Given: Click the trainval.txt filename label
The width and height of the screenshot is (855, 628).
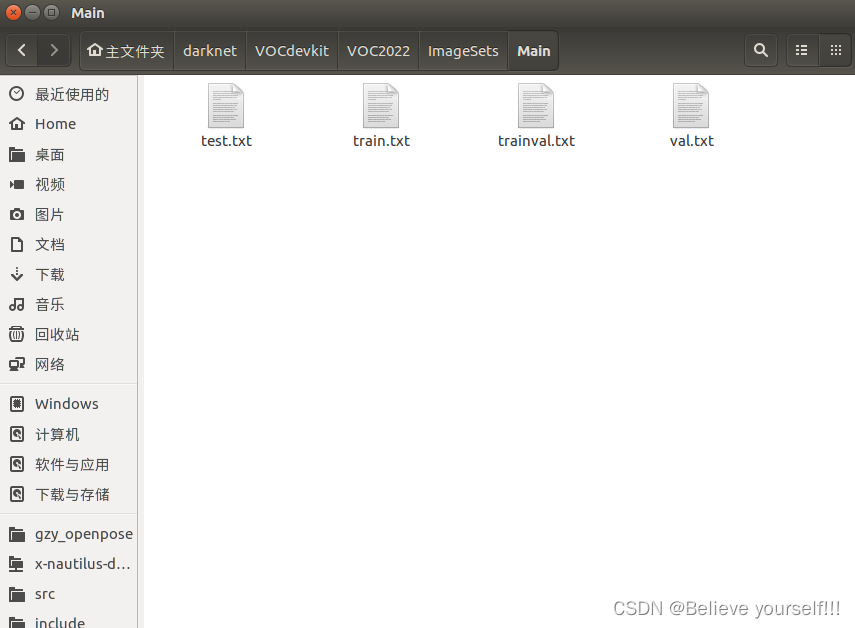Looking at the screenshot, I should pos(536,141).
